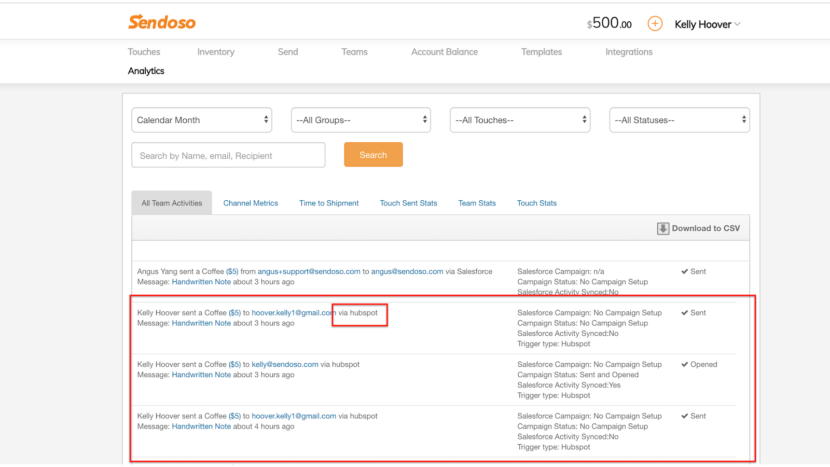Switch to the Channel Metrics tab

(x=250, y=203)
